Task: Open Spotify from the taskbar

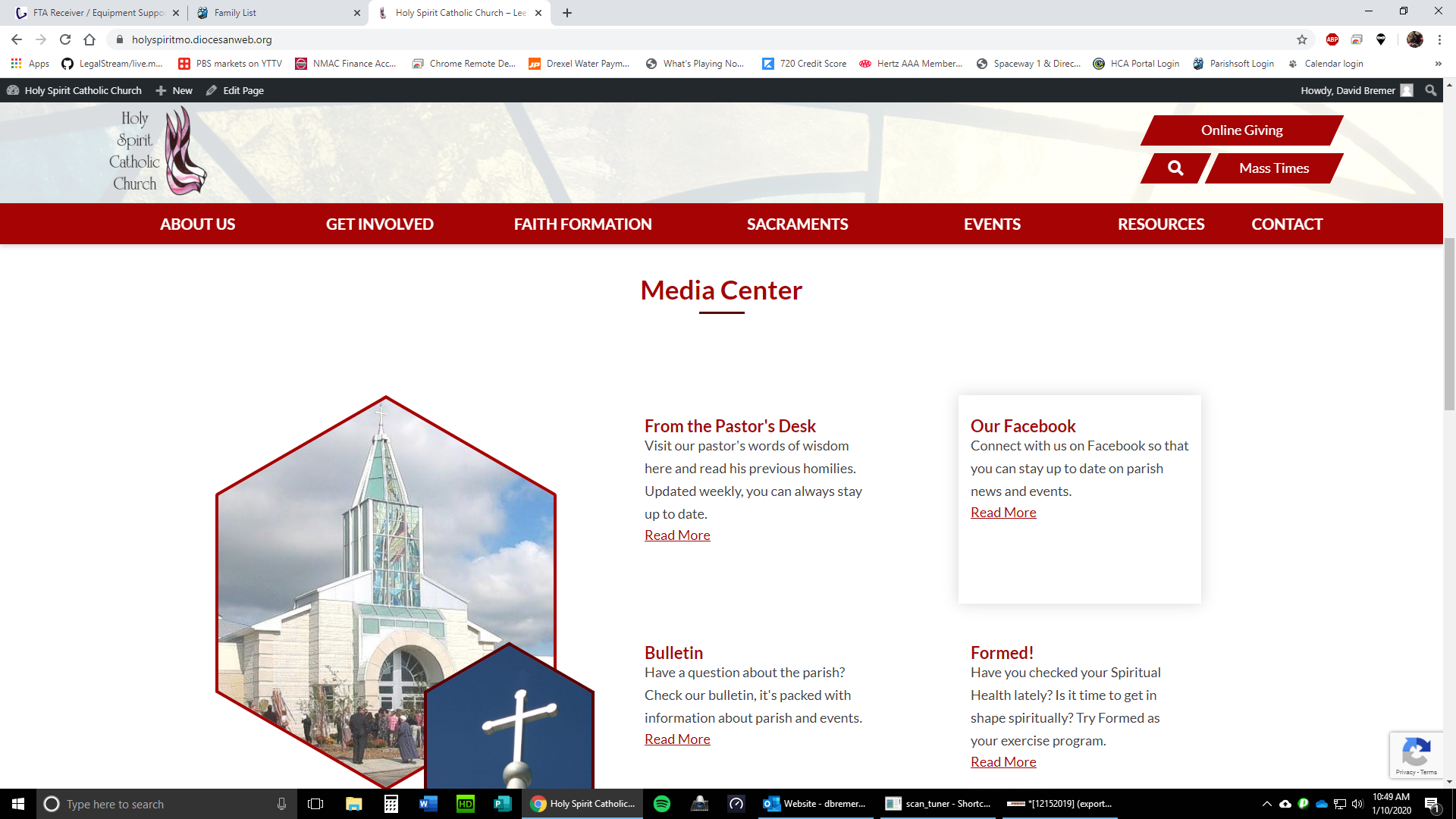Action: [x=661, y=804]
